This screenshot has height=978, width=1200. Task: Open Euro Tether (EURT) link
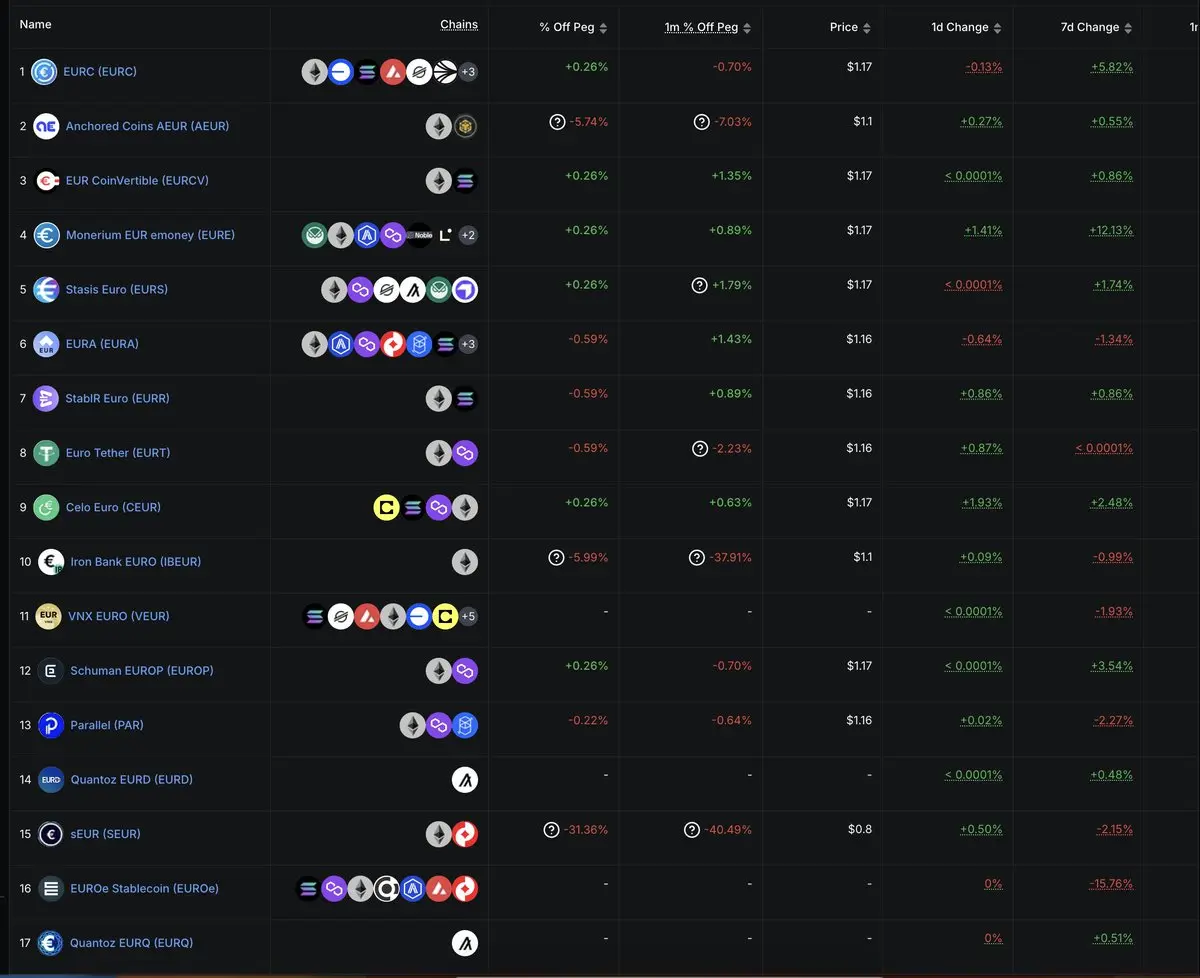118,453
